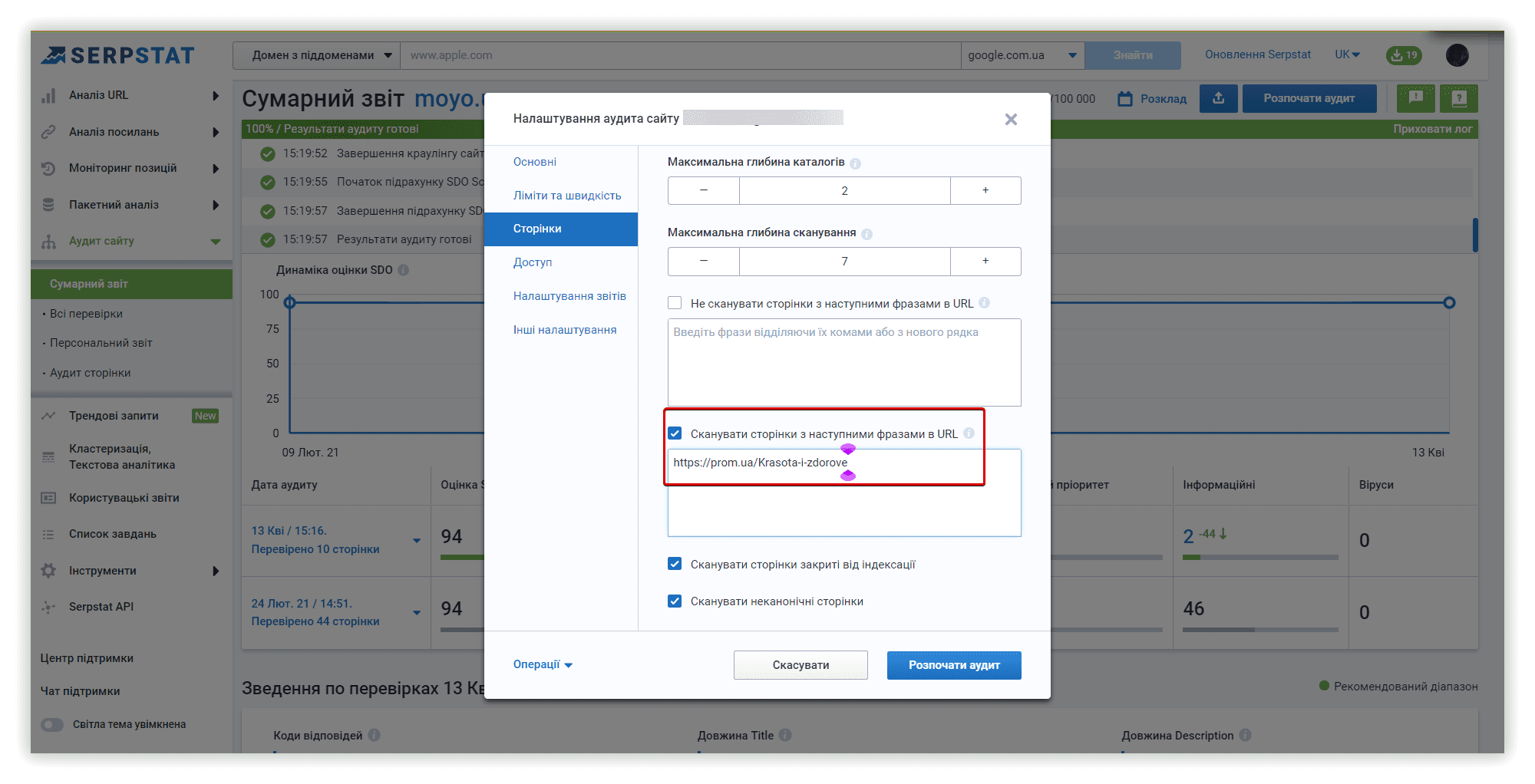
Task: Click the export upload icon button
Action: point(1218,98)
